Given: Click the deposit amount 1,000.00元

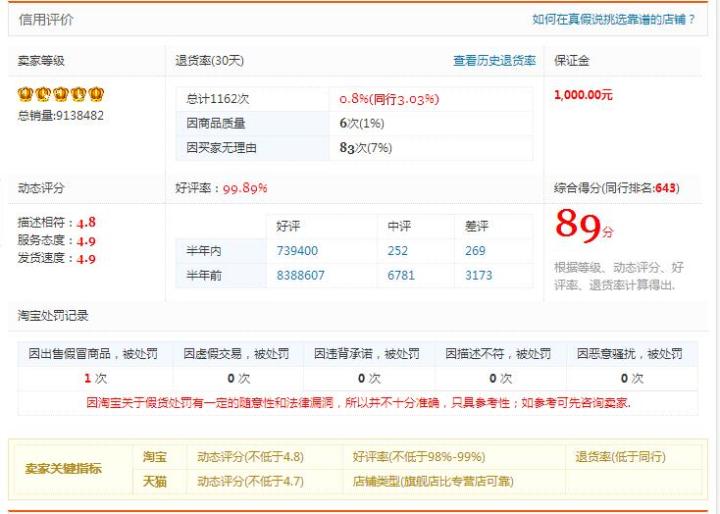Looking at the screenshot, I should coord(583,95).
